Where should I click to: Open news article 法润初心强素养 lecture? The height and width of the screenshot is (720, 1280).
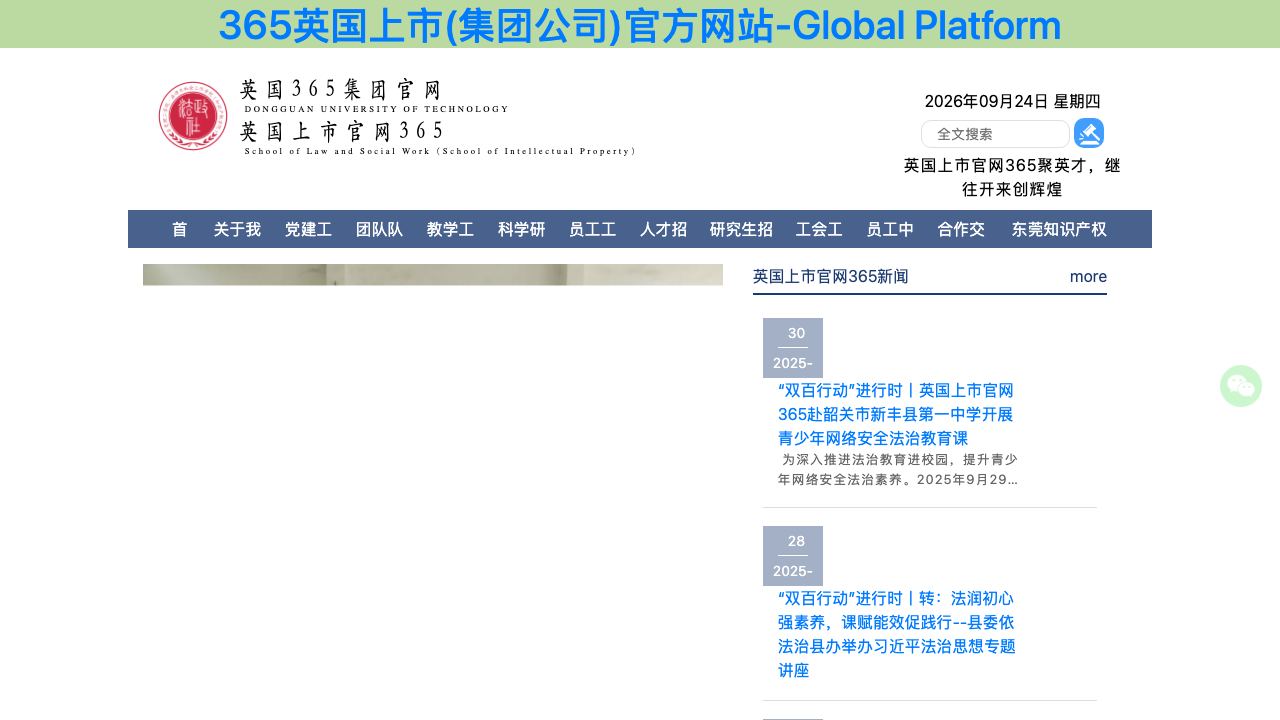(x=896, y=634)
